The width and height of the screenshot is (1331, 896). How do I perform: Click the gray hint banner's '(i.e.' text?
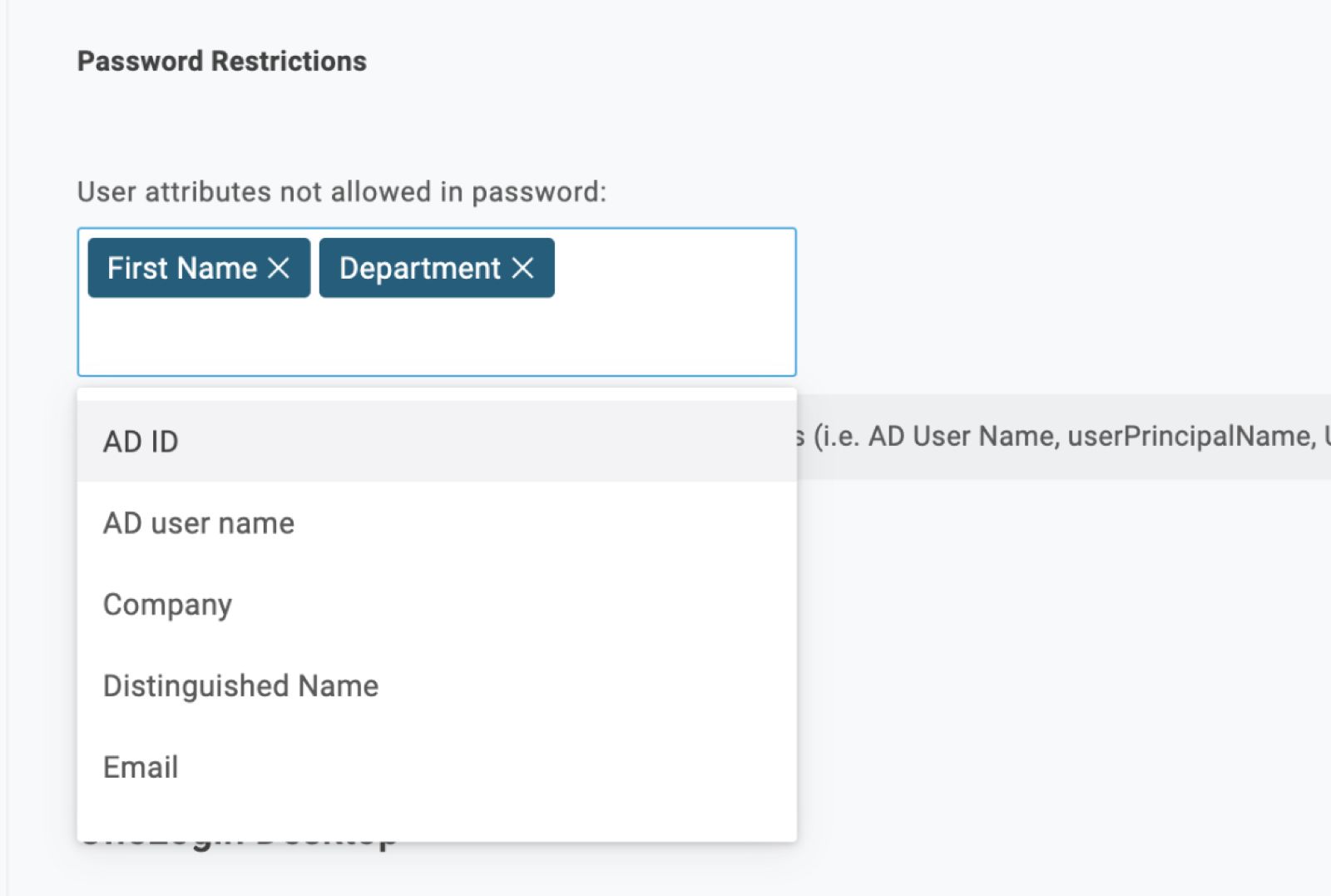tap(836, 436)
